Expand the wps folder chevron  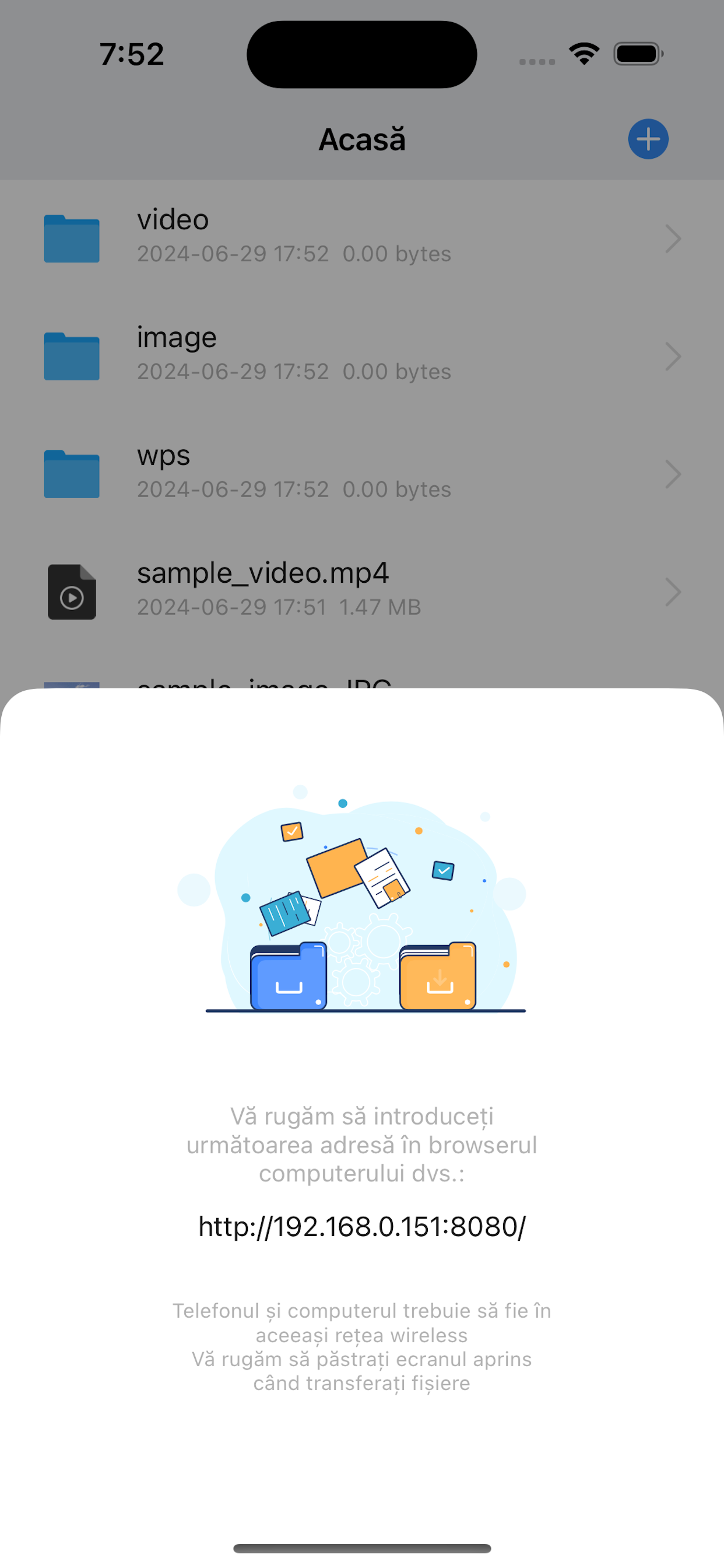(x=672, y=474)
